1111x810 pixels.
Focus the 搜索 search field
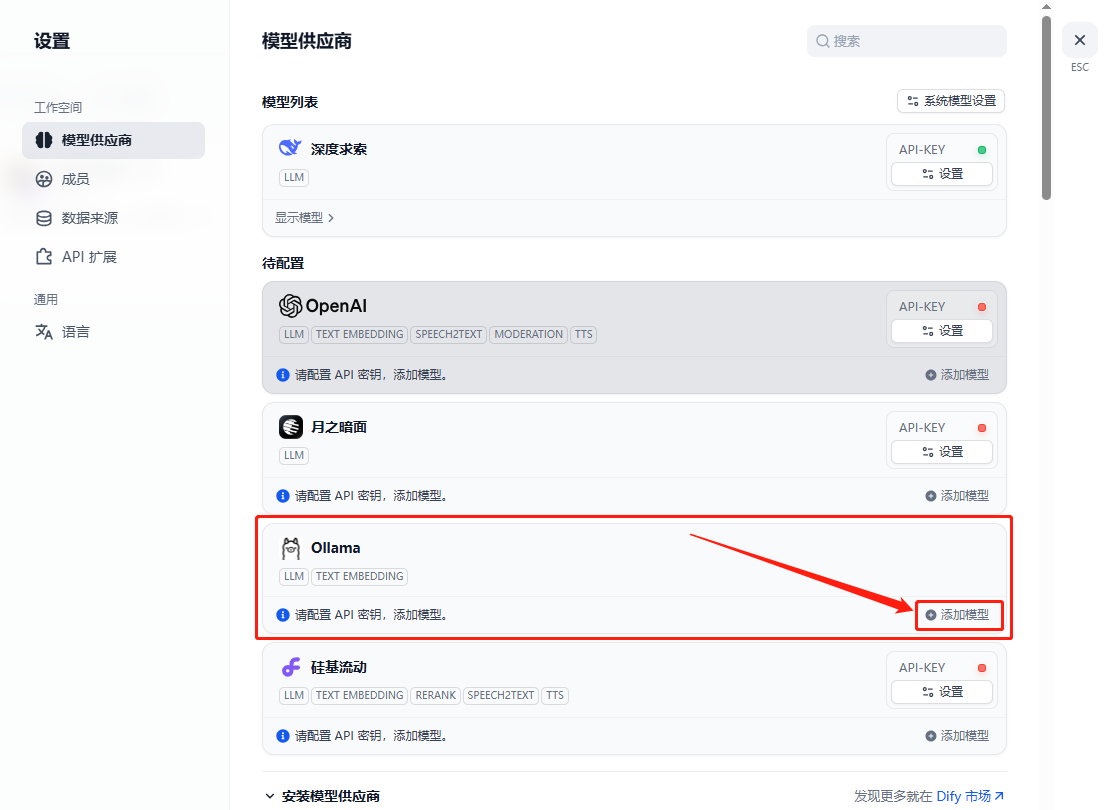point(906,41)
